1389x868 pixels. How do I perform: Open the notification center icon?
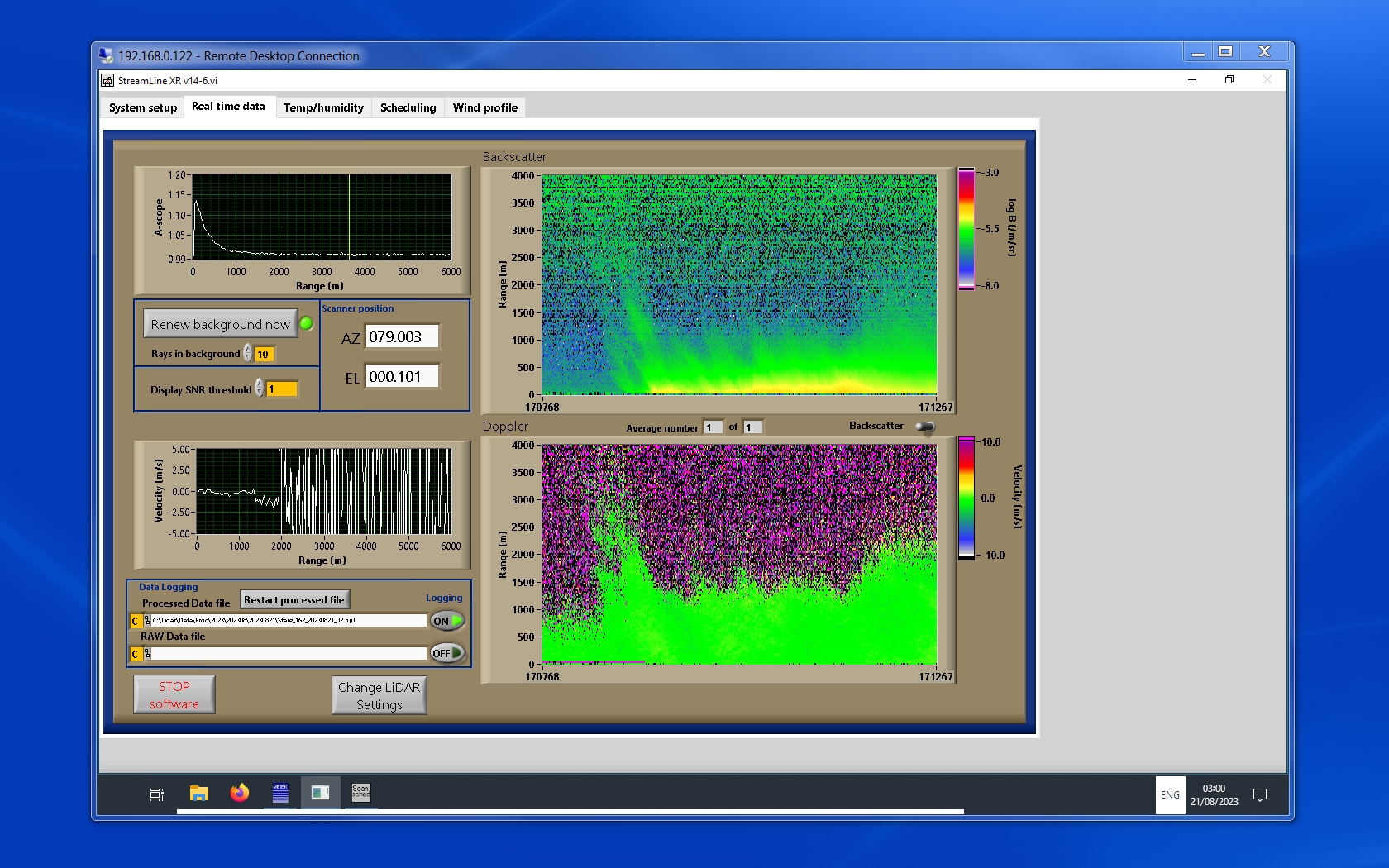click(1260, 795)
